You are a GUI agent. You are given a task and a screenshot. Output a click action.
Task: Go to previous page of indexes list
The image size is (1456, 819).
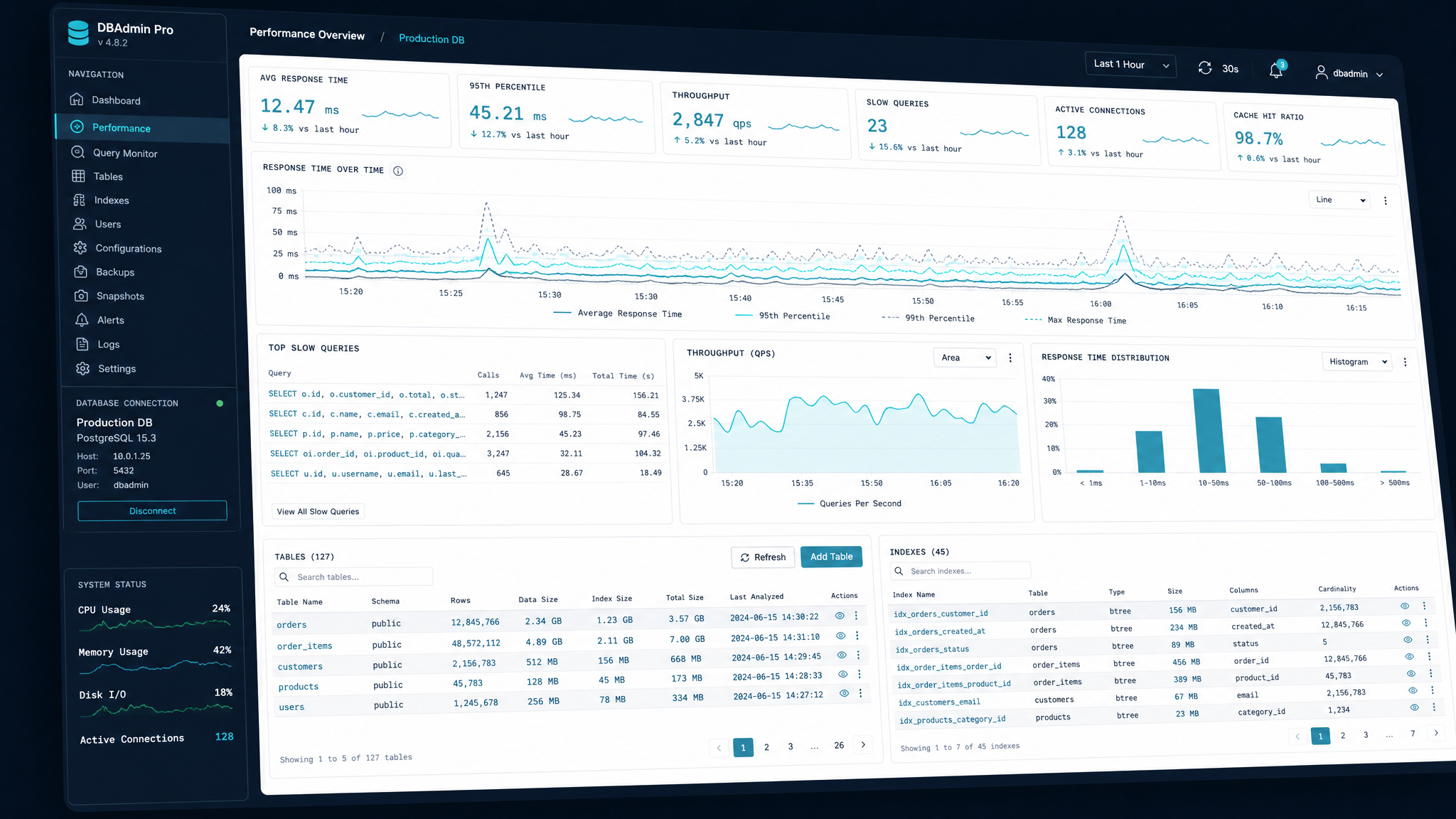point(1297,737)
